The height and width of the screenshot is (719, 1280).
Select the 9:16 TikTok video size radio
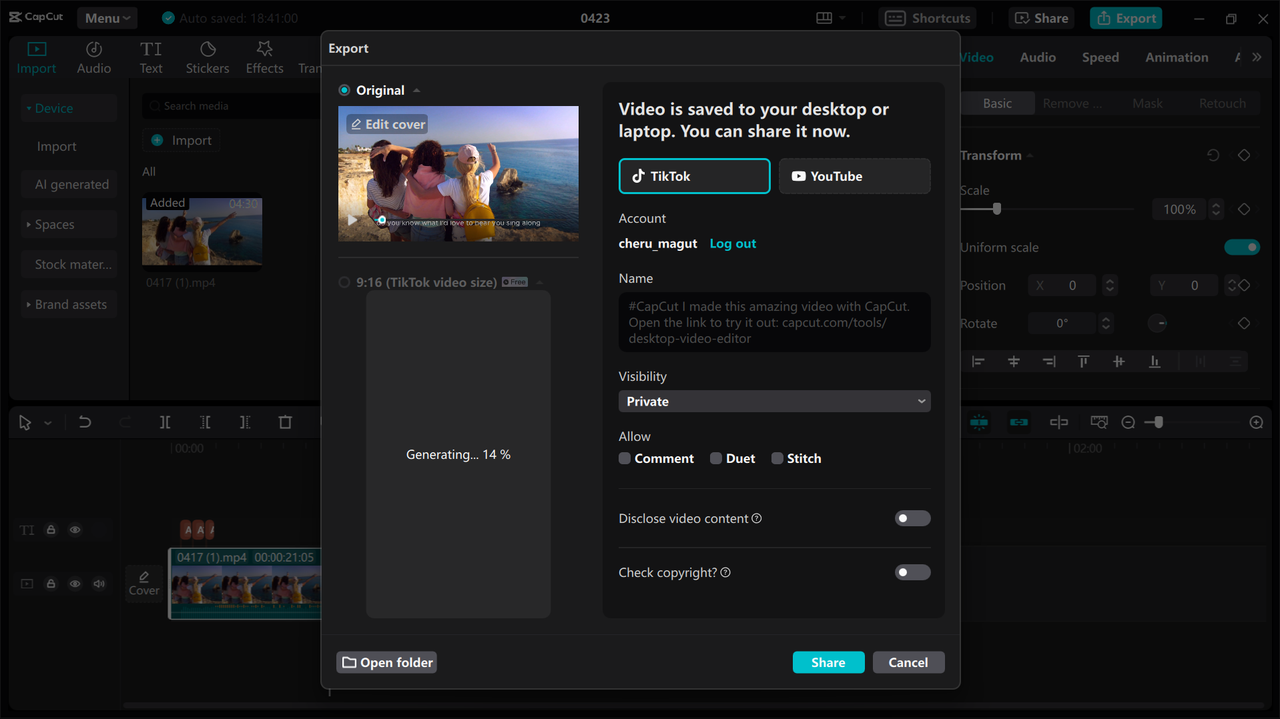click(x=344, y=282)
